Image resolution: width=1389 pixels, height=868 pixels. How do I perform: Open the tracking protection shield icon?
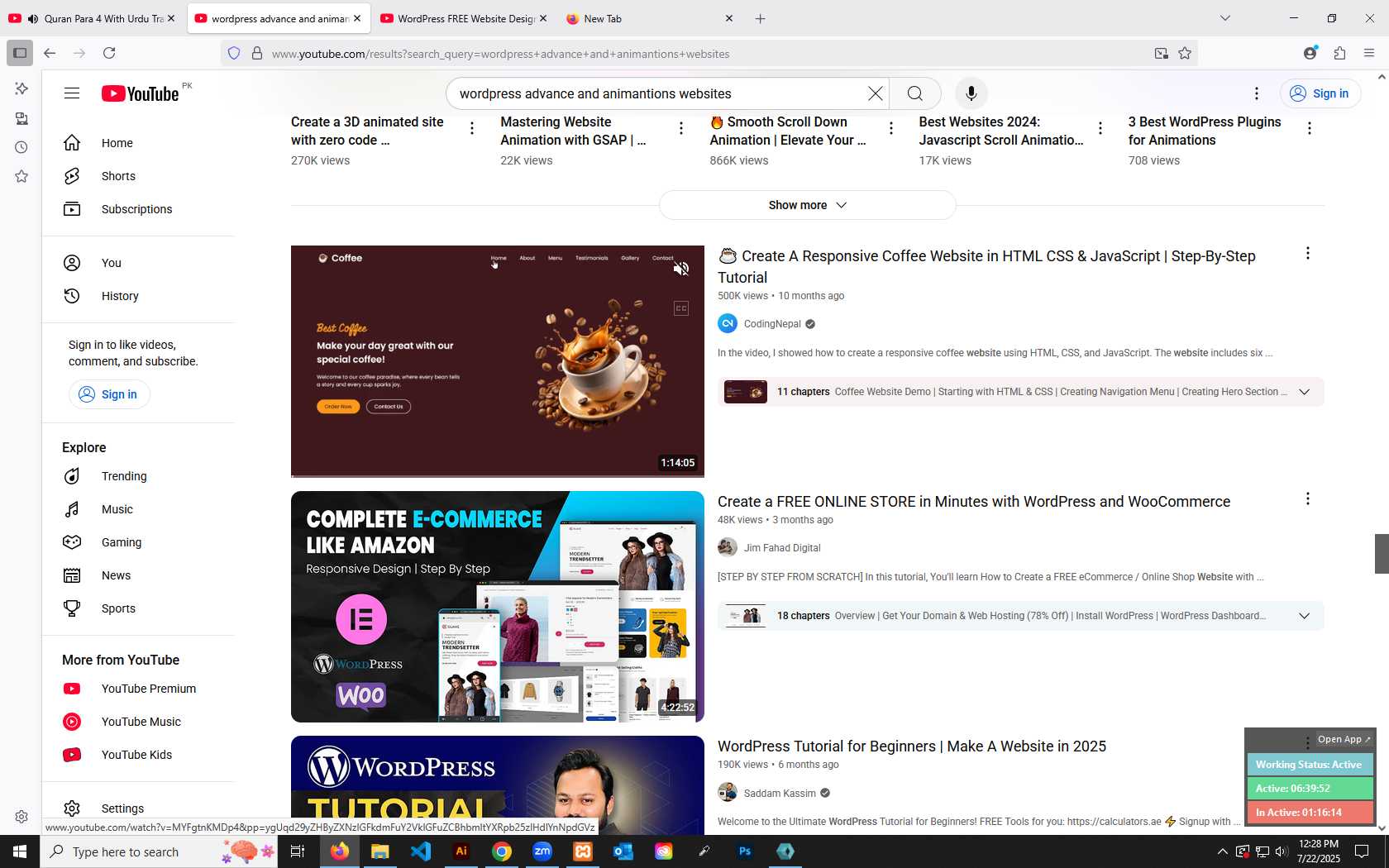click(234, 53)
